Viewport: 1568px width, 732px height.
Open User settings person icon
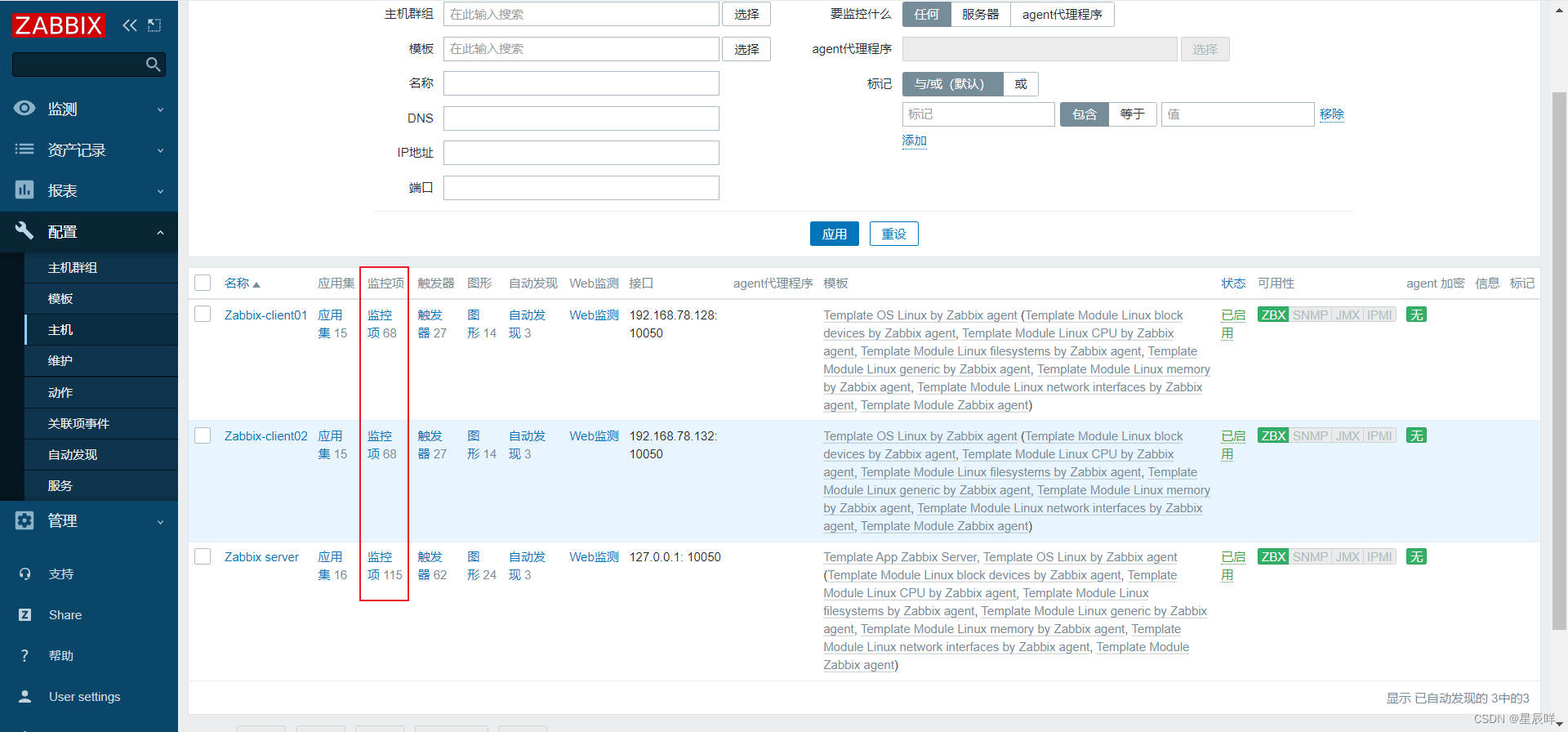tap(25, 697)
